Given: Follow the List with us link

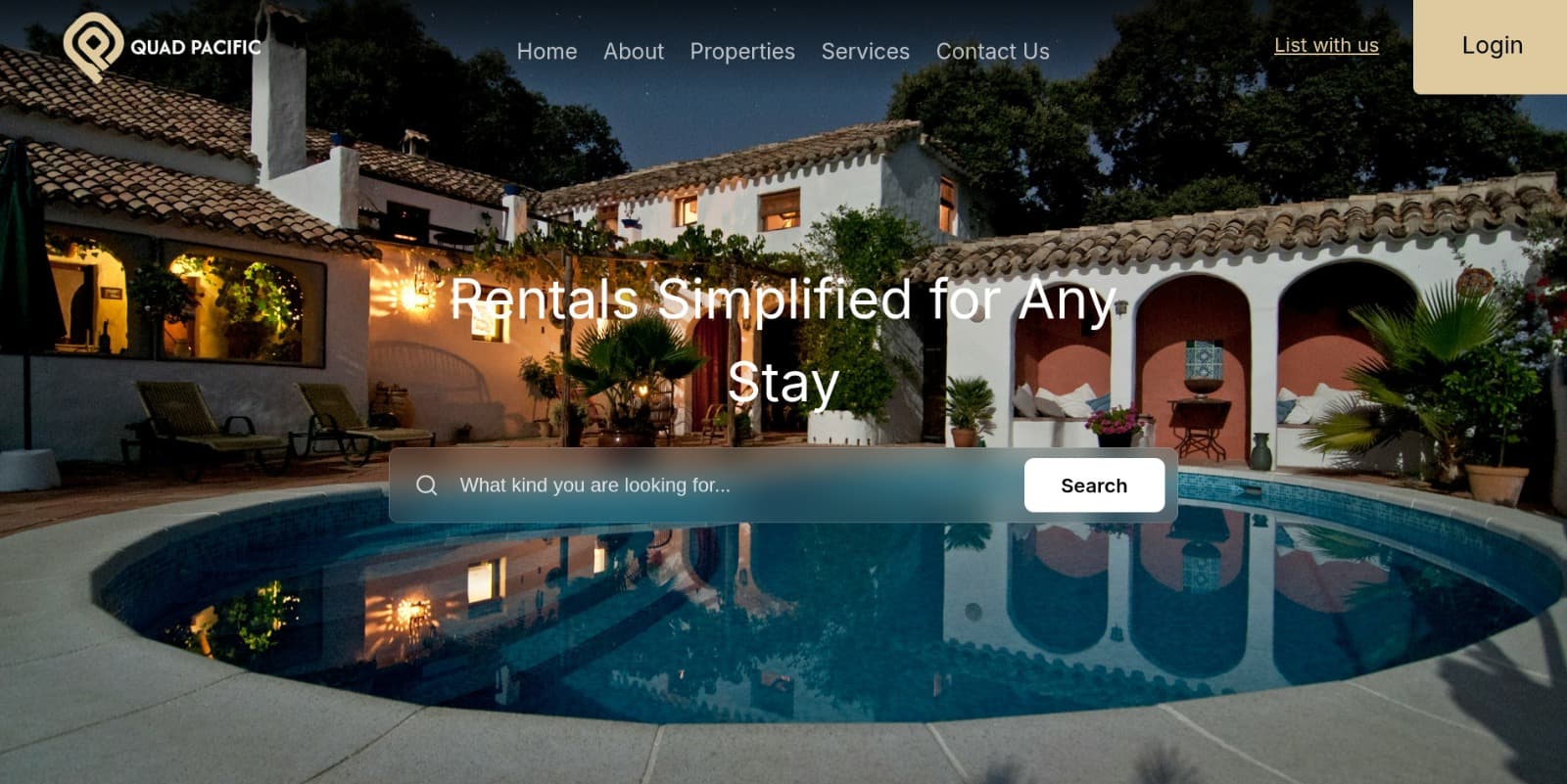Looking at the screenshot, I should coord(1326,45).
